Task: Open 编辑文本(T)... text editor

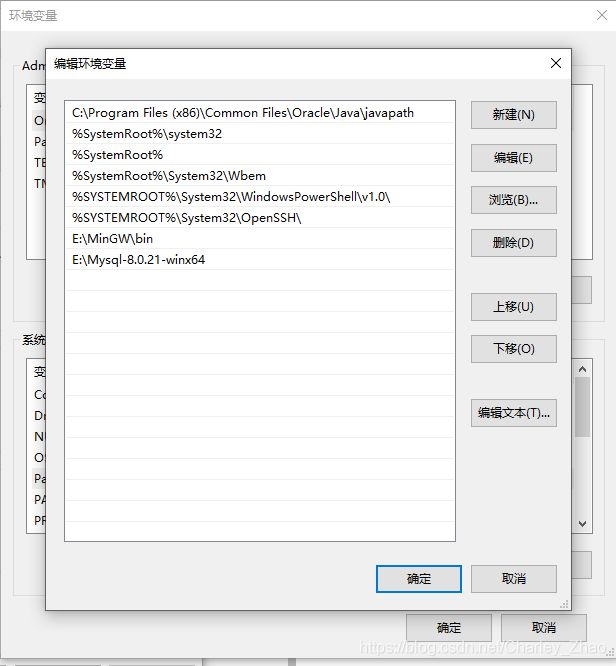Action: [x=514, y=413]
